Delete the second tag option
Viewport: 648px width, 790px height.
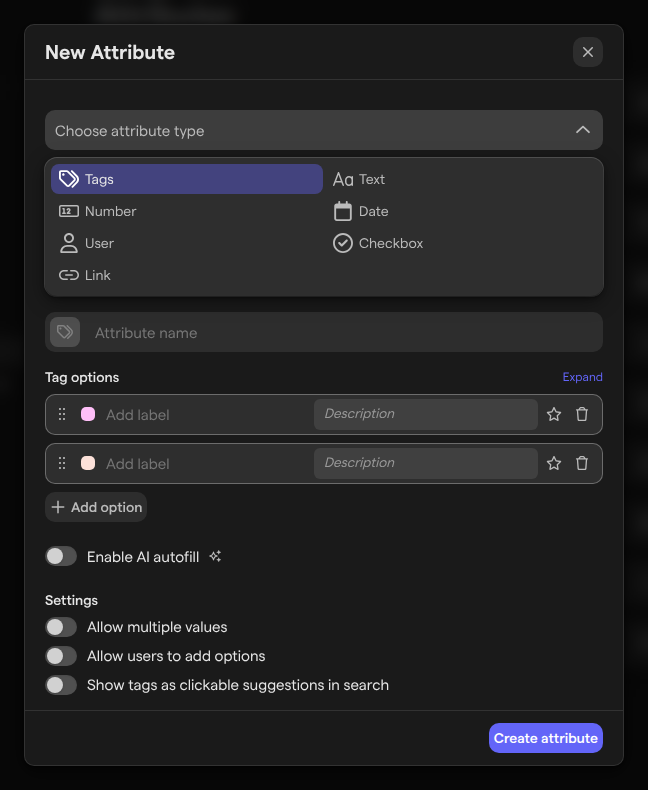click(582, 463)
